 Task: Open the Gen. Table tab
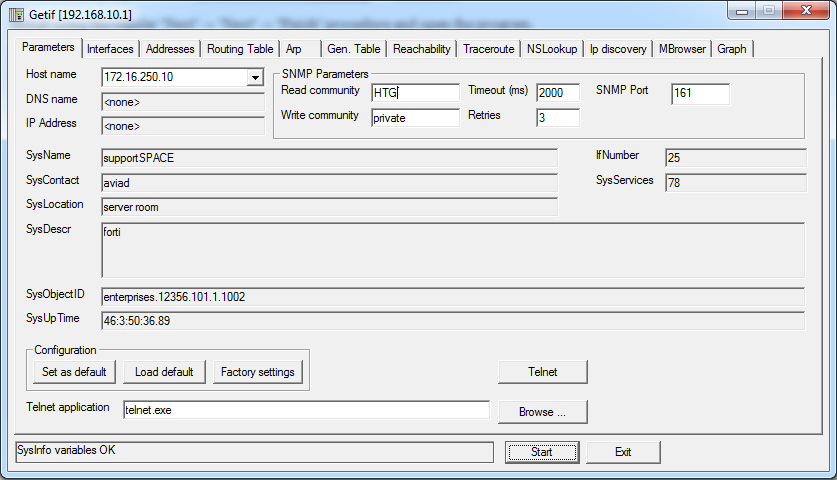coord(353,49)
